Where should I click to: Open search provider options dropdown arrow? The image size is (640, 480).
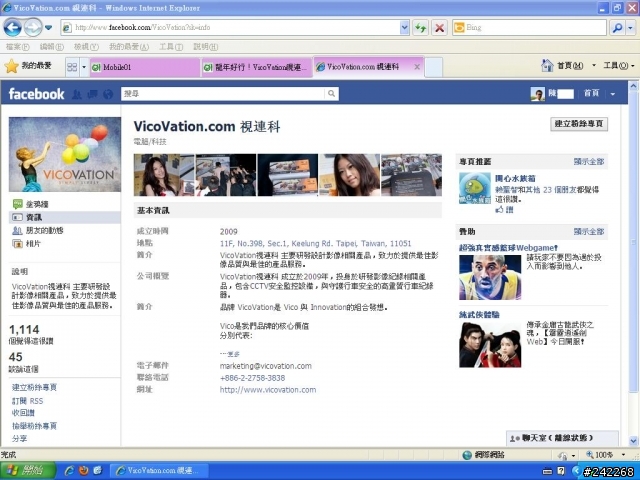(631, 28)
